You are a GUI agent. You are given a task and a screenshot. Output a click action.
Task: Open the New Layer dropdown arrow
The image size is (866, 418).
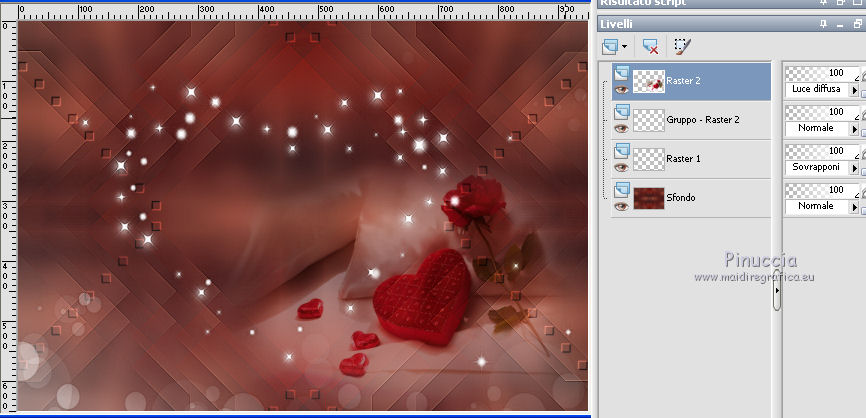coord(624,47)
